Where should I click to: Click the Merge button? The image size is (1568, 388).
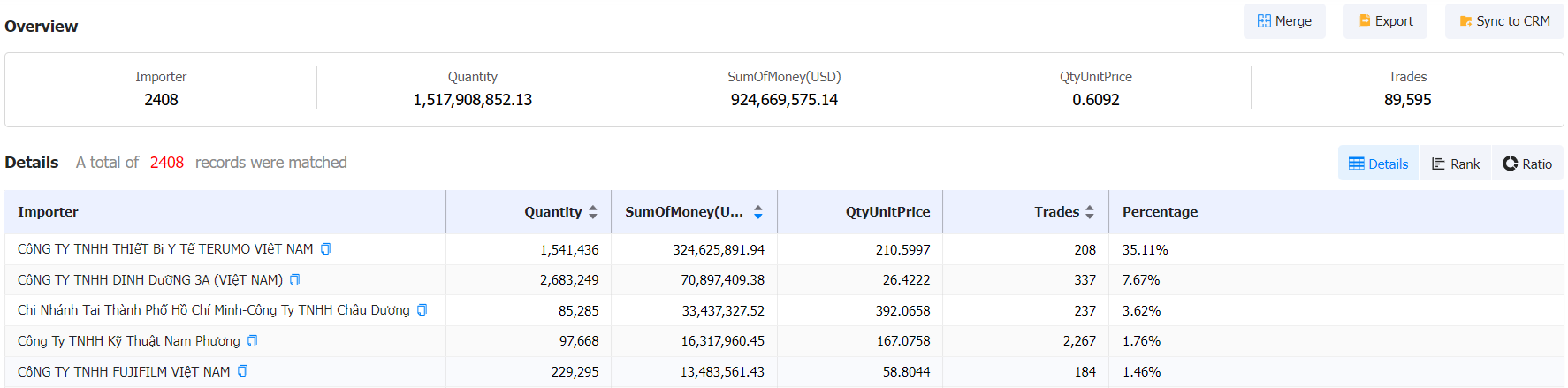click(1284, 21)
